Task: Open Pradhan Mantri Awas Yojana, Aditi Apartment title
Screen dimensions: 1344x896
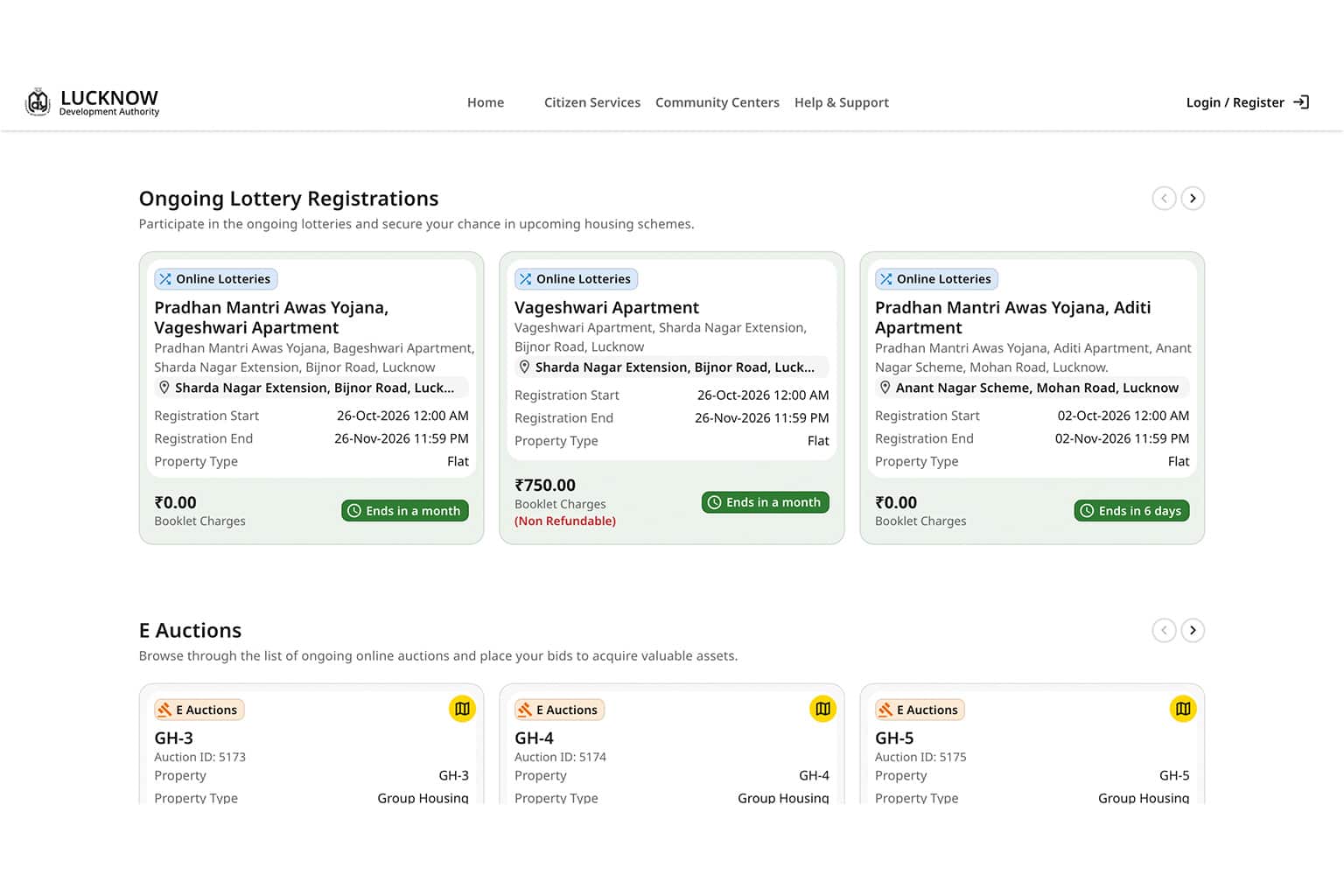Action: 1013,318
